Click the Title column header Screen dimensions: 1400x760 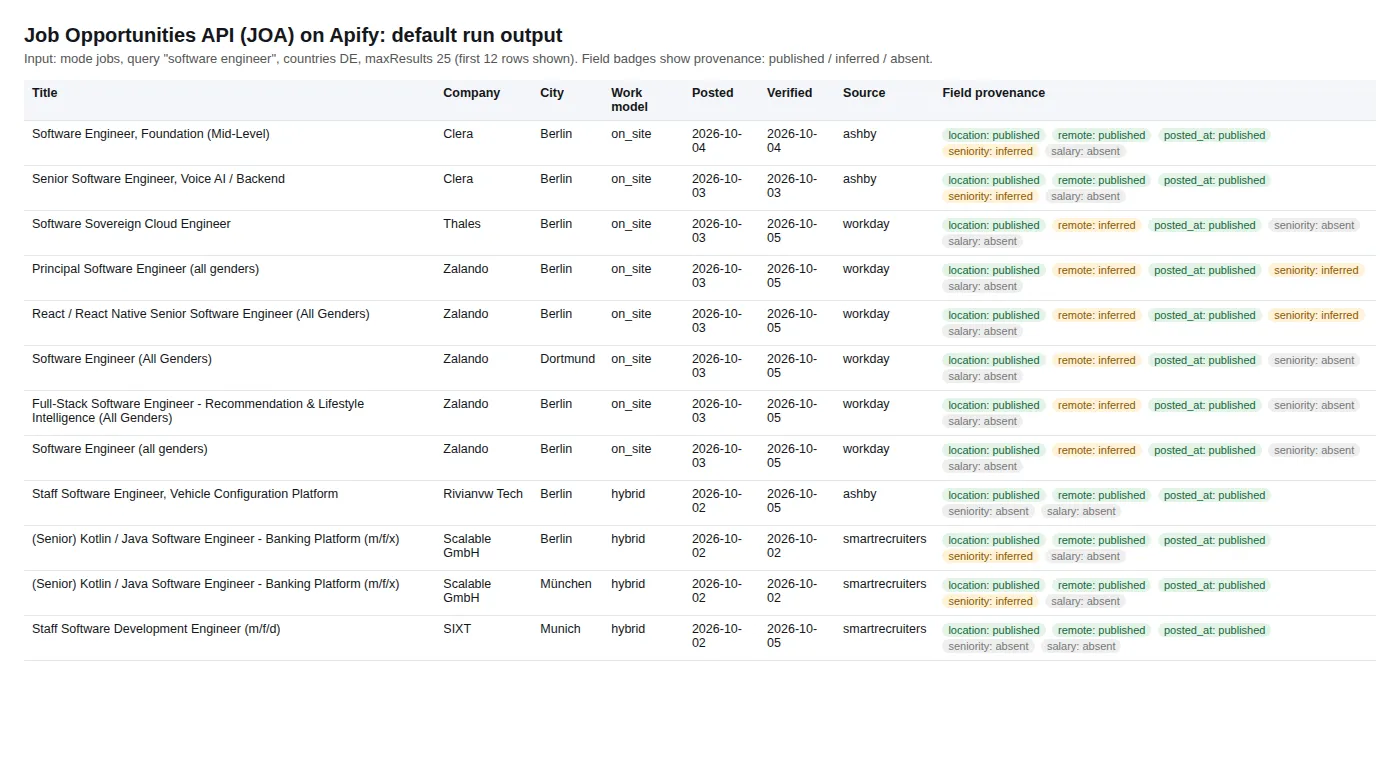(x=45, y=93)
